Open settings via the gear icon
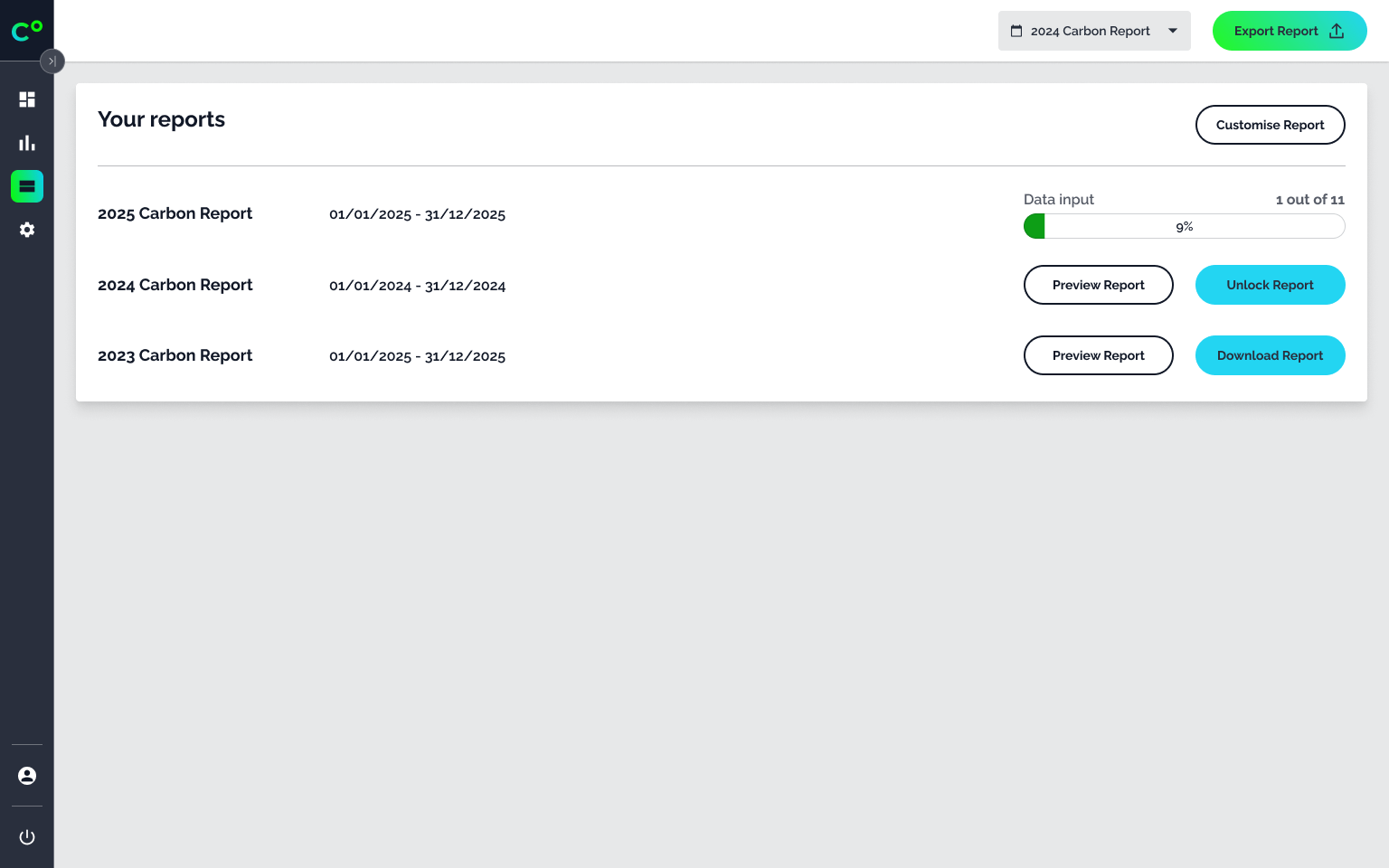 (26, 230)
